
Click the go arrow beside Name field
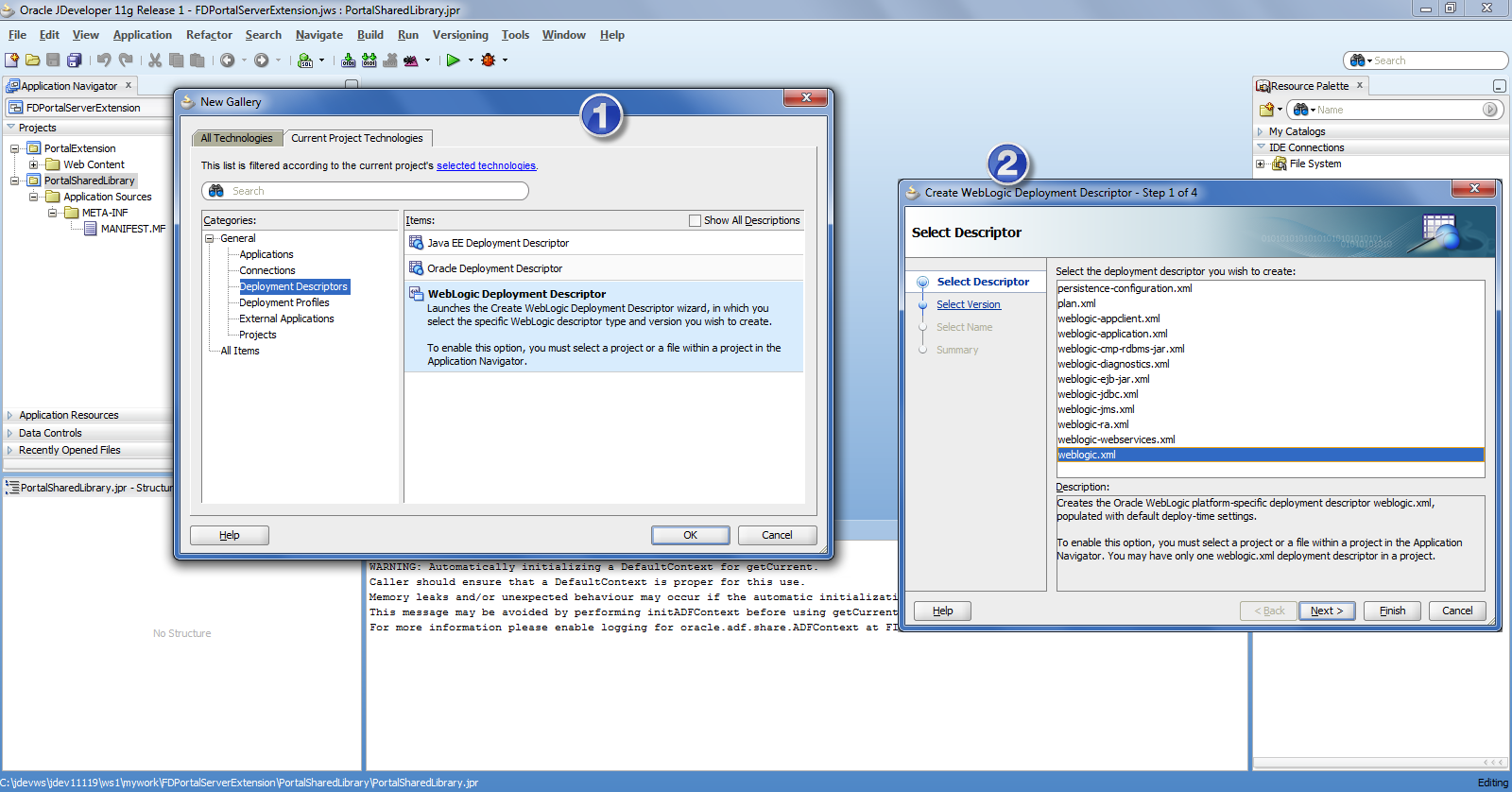pos(1490,110)
